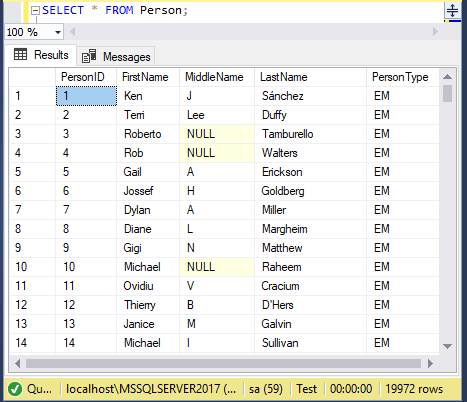Click the FirstName column header

[148, 77]
